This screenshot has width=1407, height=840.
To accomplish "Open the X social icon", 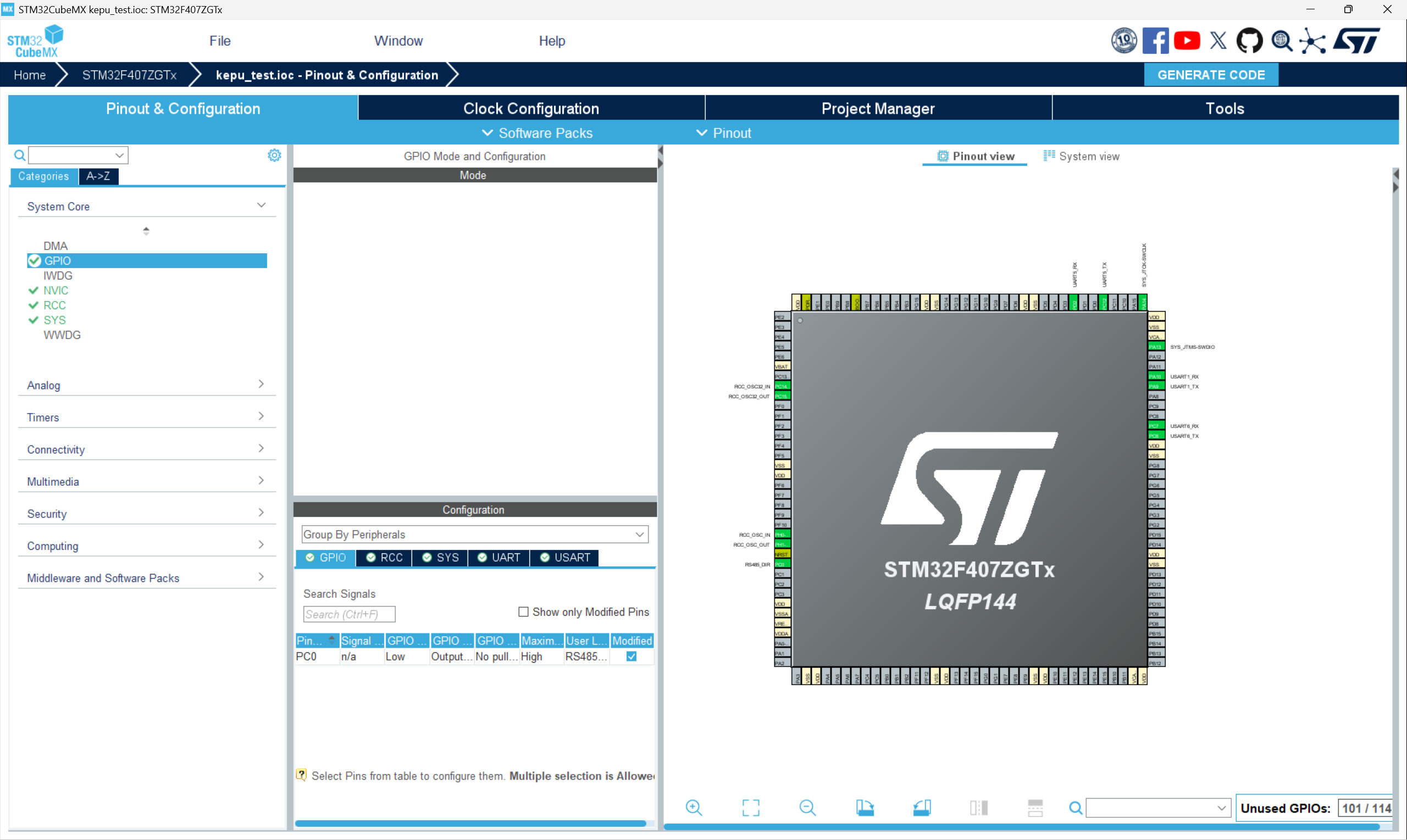I will coord(1218,41).
